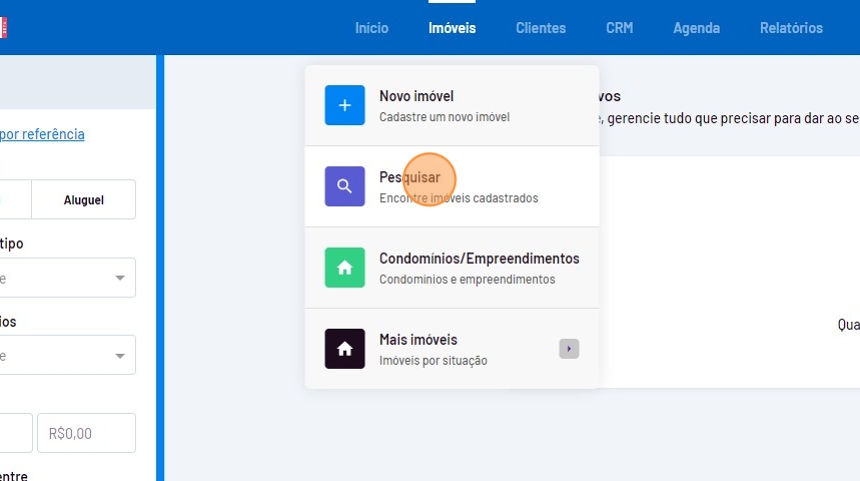Click the logo in the top-left corner
860x481 pixels.
pyautogui.click(x=3, y=27)
